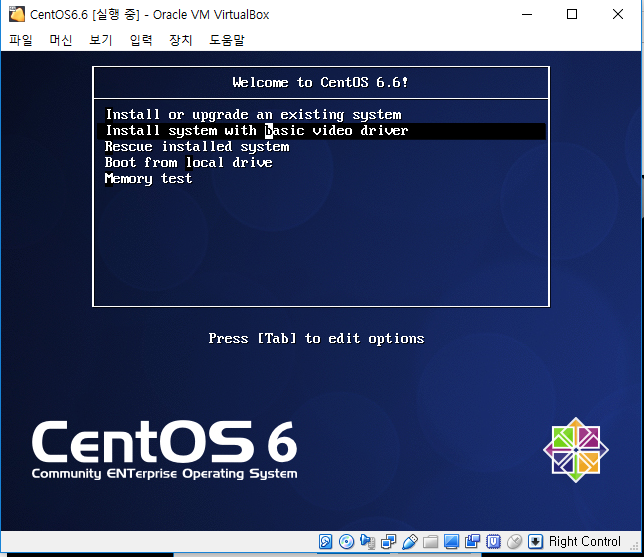Open the 보기 menu
Viewport: 644px width, 557px height.
click(101, 40)
